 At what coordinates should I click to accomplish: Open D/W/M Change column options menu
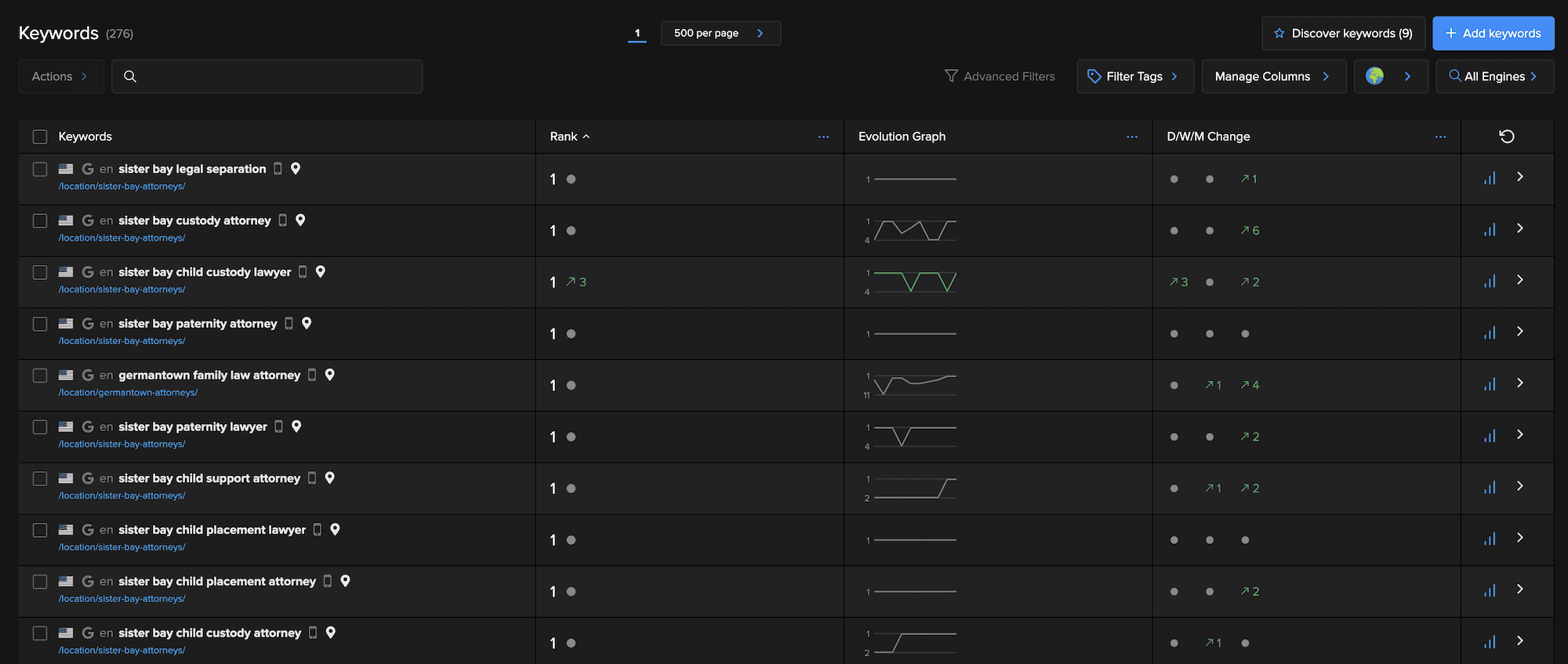tap(1440, 136)
